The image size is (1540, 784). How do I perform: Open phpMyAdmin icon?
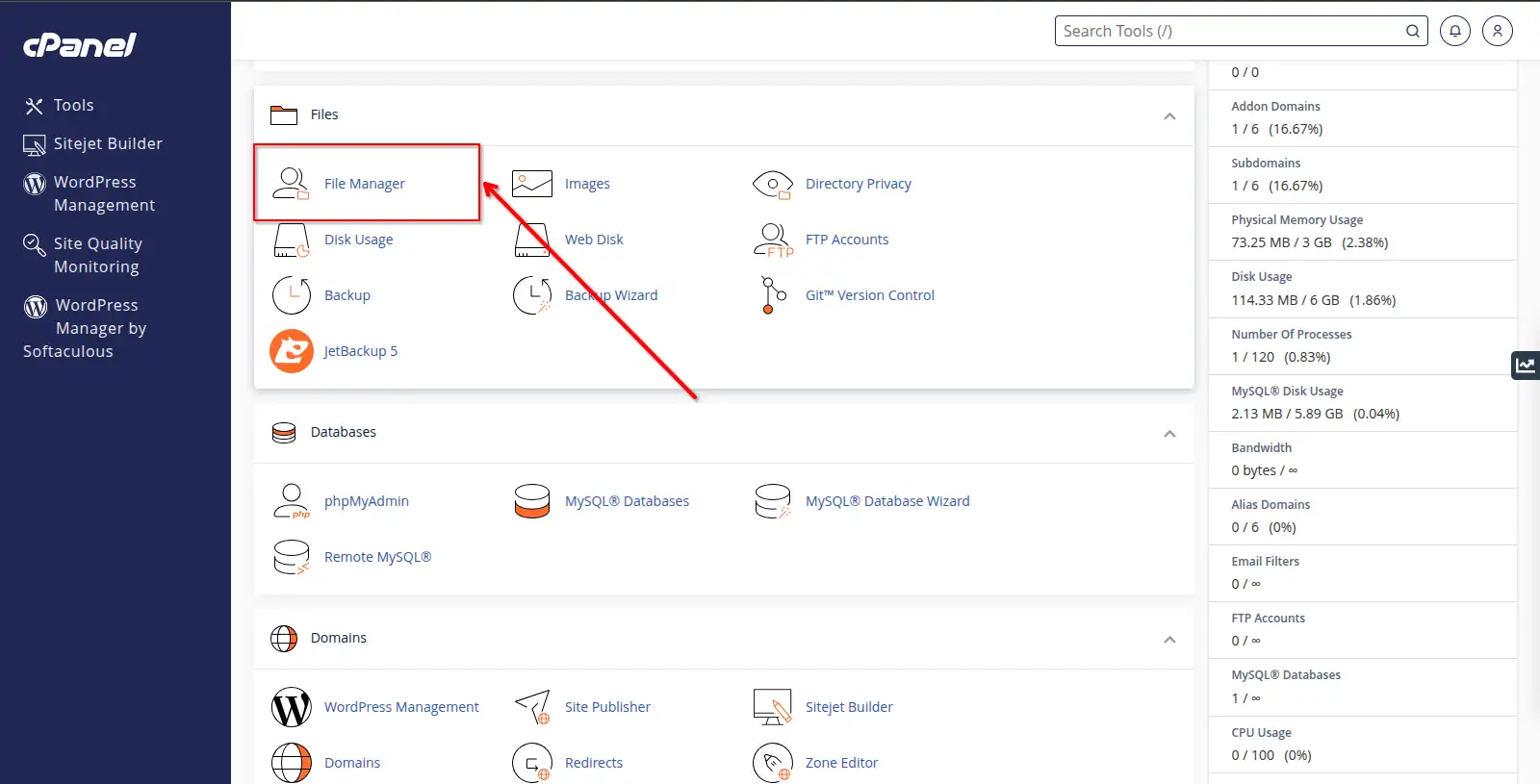point(291,501)
